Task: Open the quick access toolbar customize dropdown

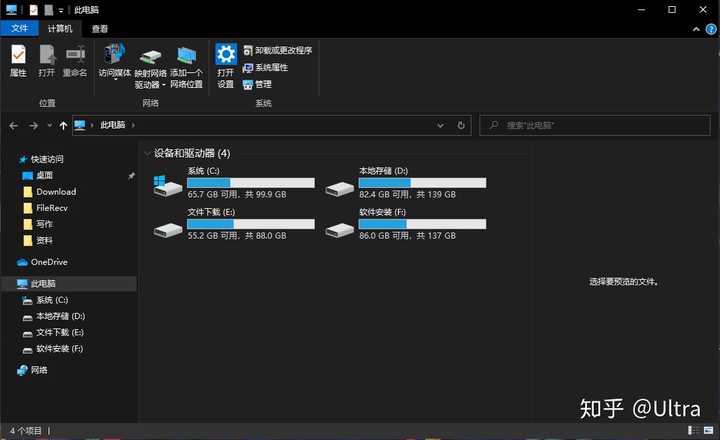Action: pos(61,10)
